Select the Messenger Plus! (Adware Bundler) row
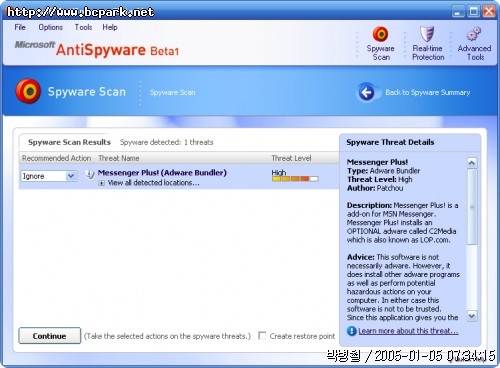500x368 pixels. point(179,177)
